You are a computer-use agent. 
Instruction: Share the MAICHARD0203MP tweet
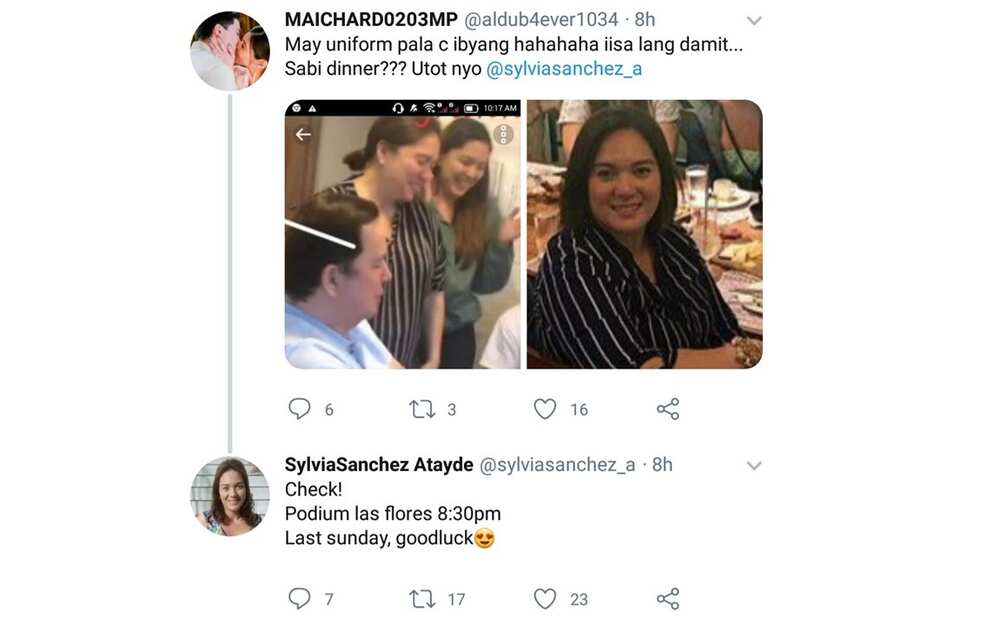(668, 409)
